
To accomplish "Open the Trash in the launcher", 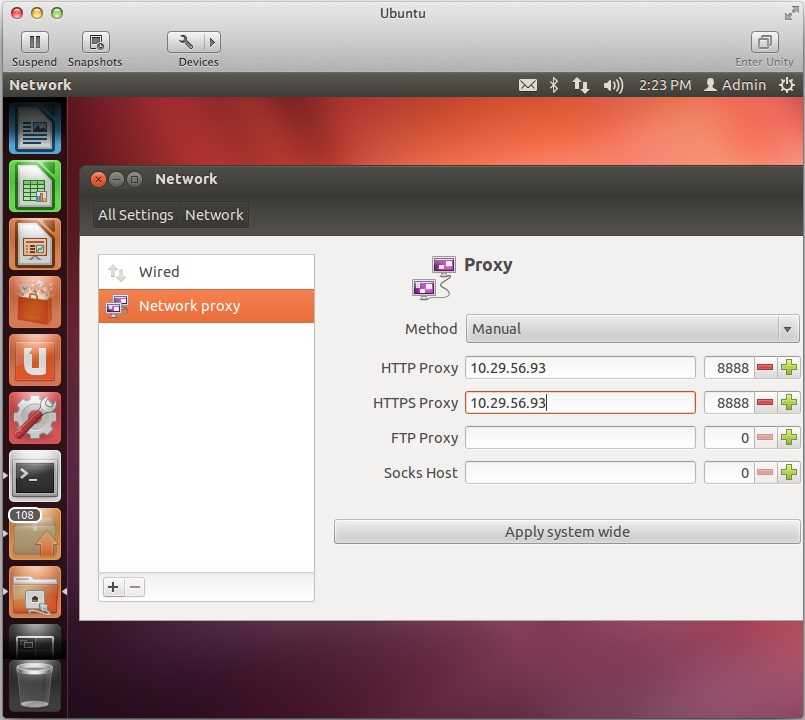I will pyautogui.click(x=35, y=686).
